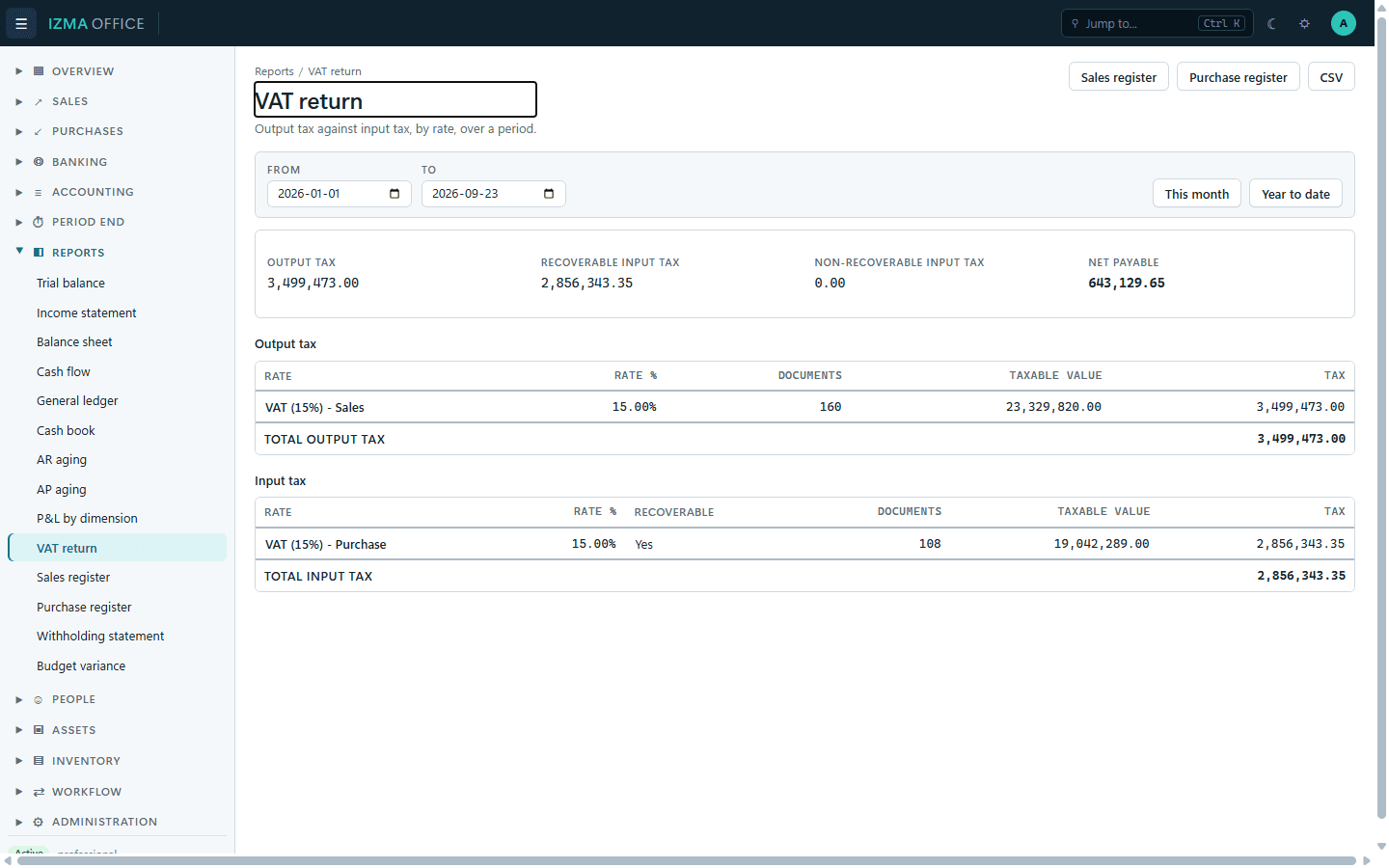
Task: Focus the Jump to search box
Action: tap(1157, 23)
